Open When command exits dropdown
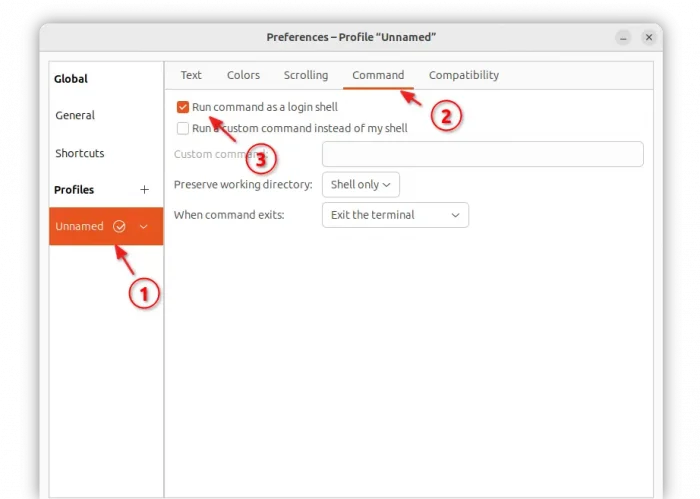This screenshot has height=499, width=700. [395, 215]
